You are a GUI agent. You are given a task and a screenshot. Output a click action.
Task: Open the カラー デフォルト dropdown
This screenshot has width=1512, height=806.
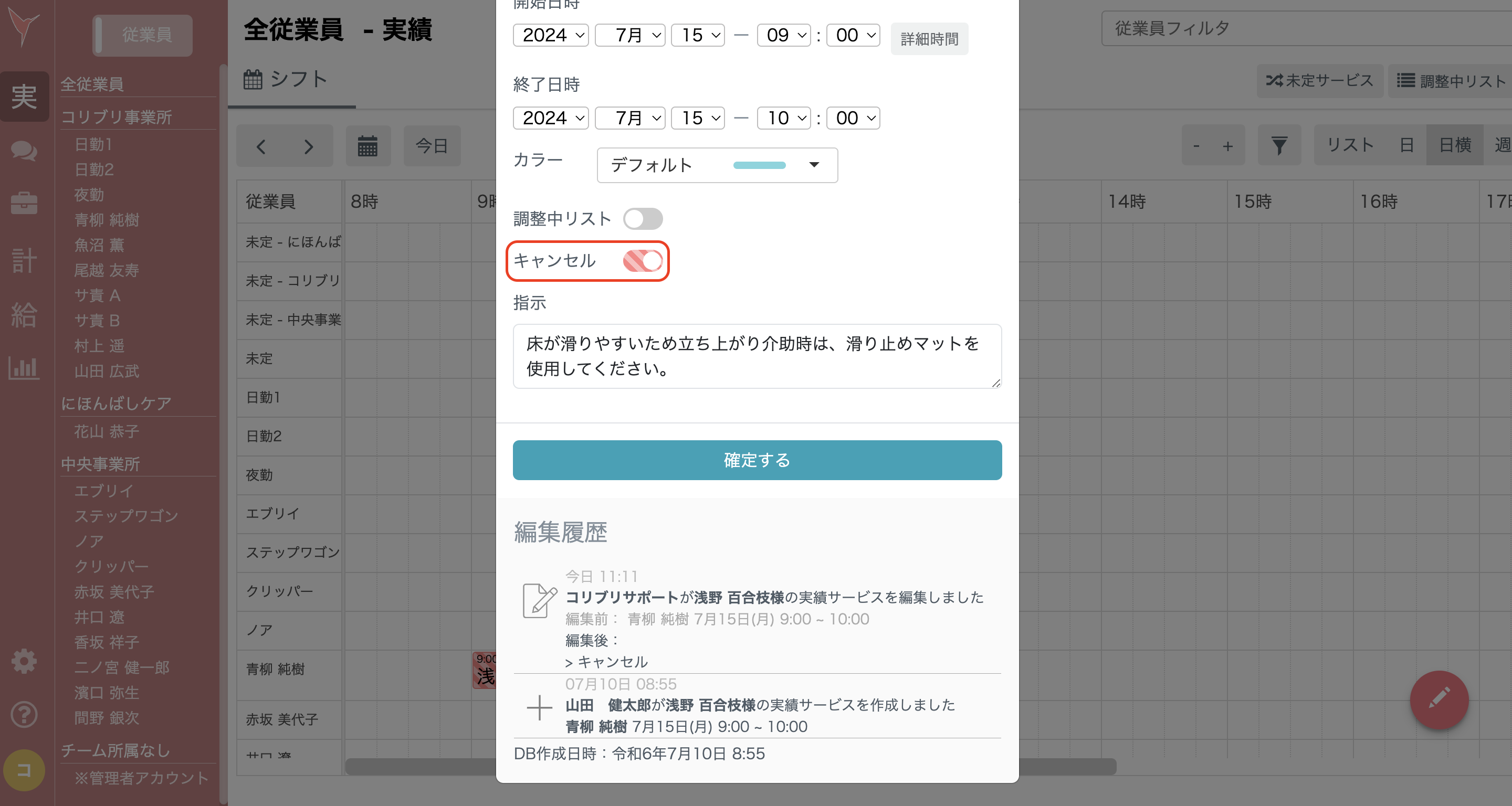(717, 165)
